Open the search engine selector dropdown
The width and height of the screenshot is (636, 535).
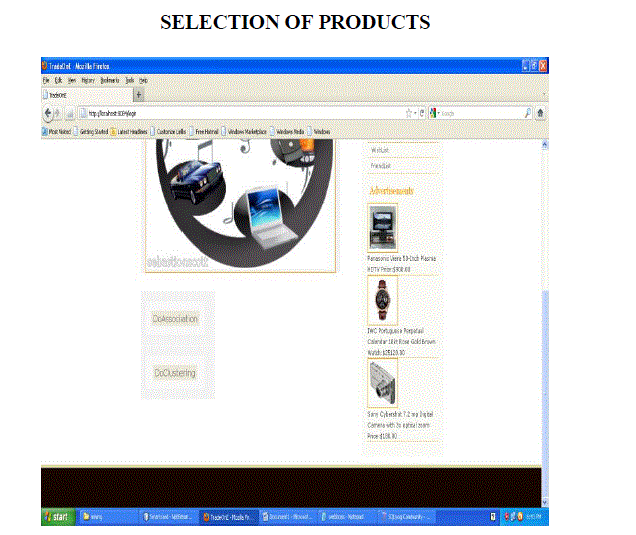tap(435, 113)
